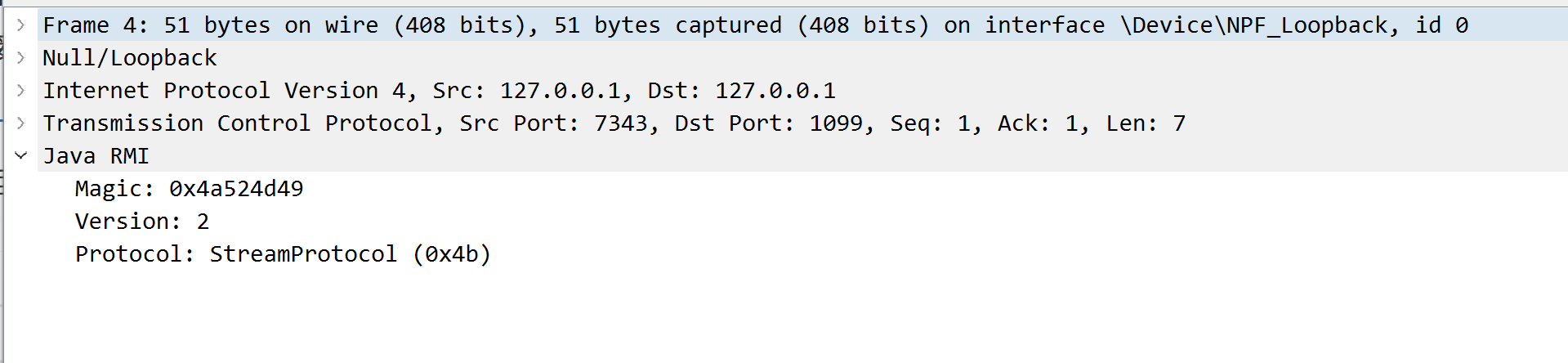Click the Dst Port: 1099 text

[x=769, y=123]
